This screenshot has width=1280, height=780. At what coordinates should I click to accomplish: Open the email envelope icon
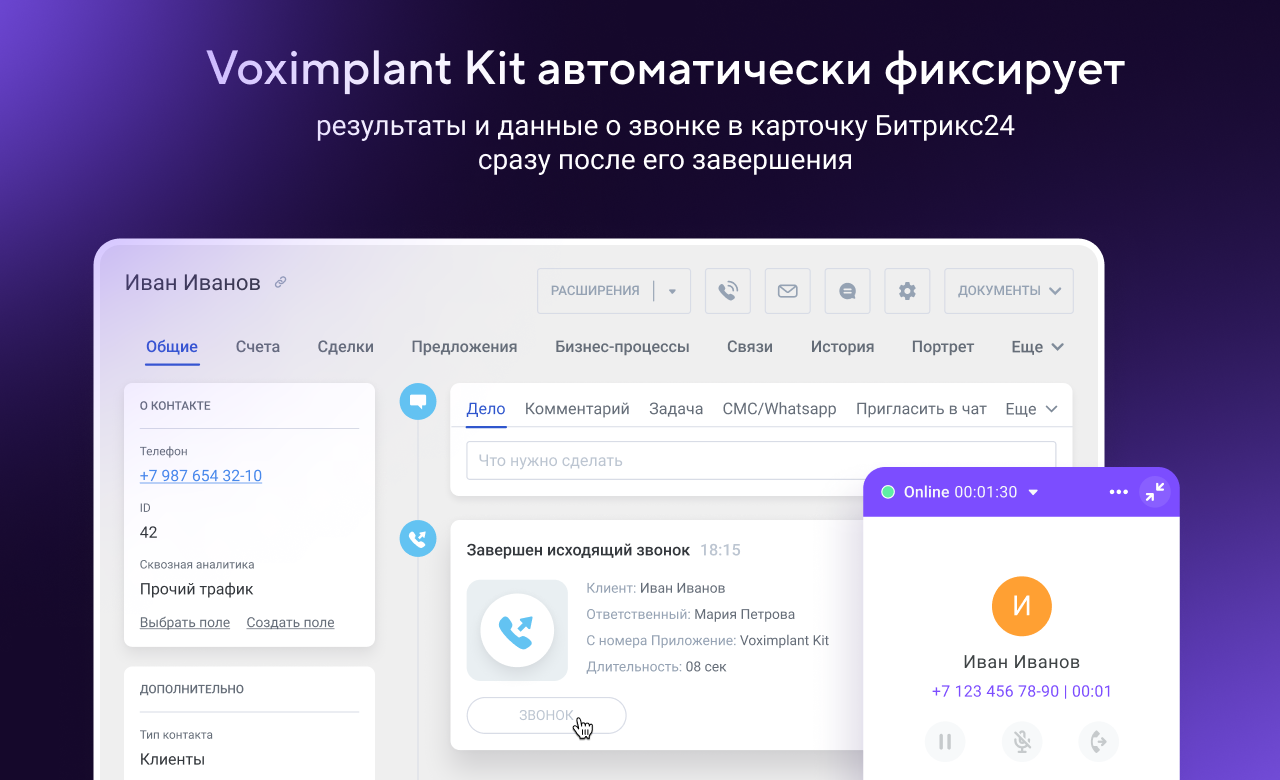[x=788, y=290]
